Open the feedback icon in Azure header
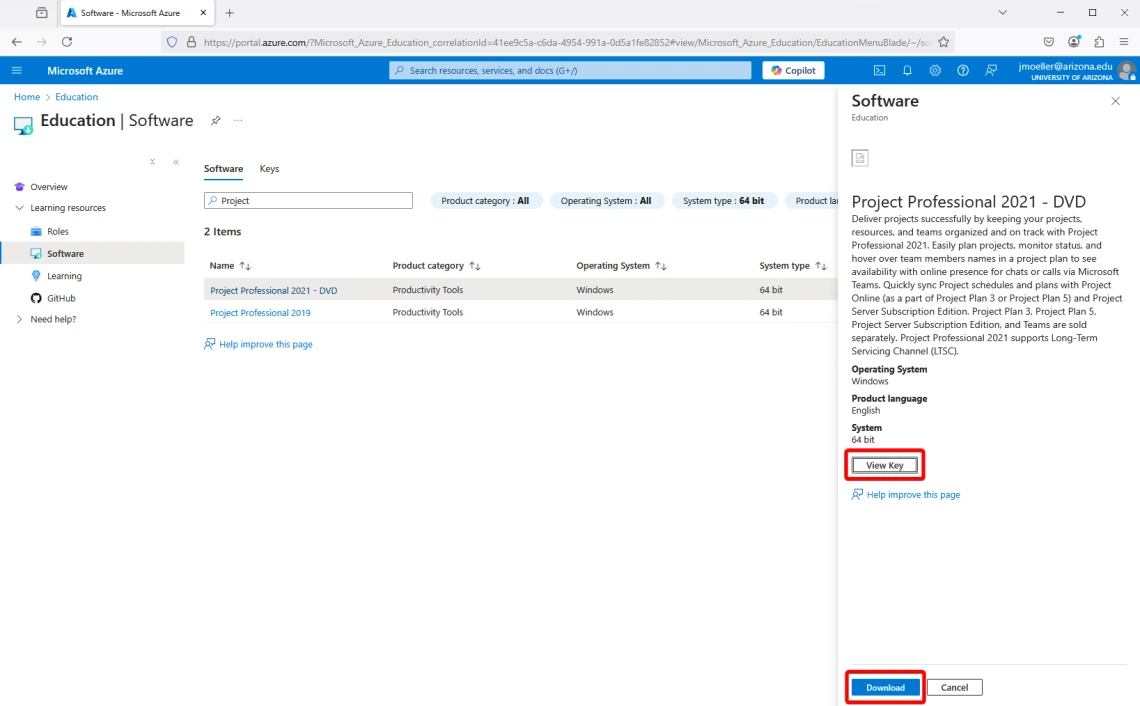 click(991, 71)
